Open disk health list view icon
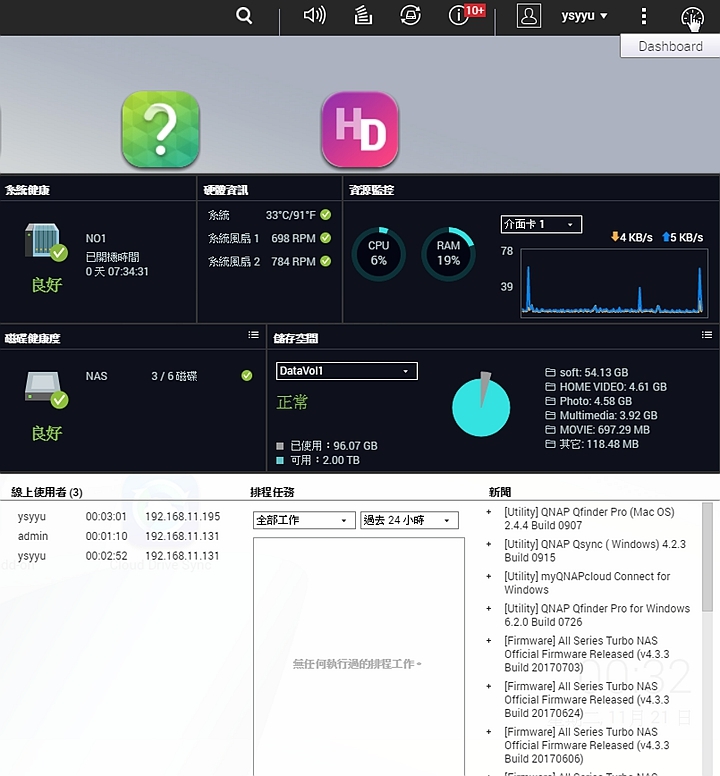Viewport: 720px width, 776px height. click(x=253, y=335)
